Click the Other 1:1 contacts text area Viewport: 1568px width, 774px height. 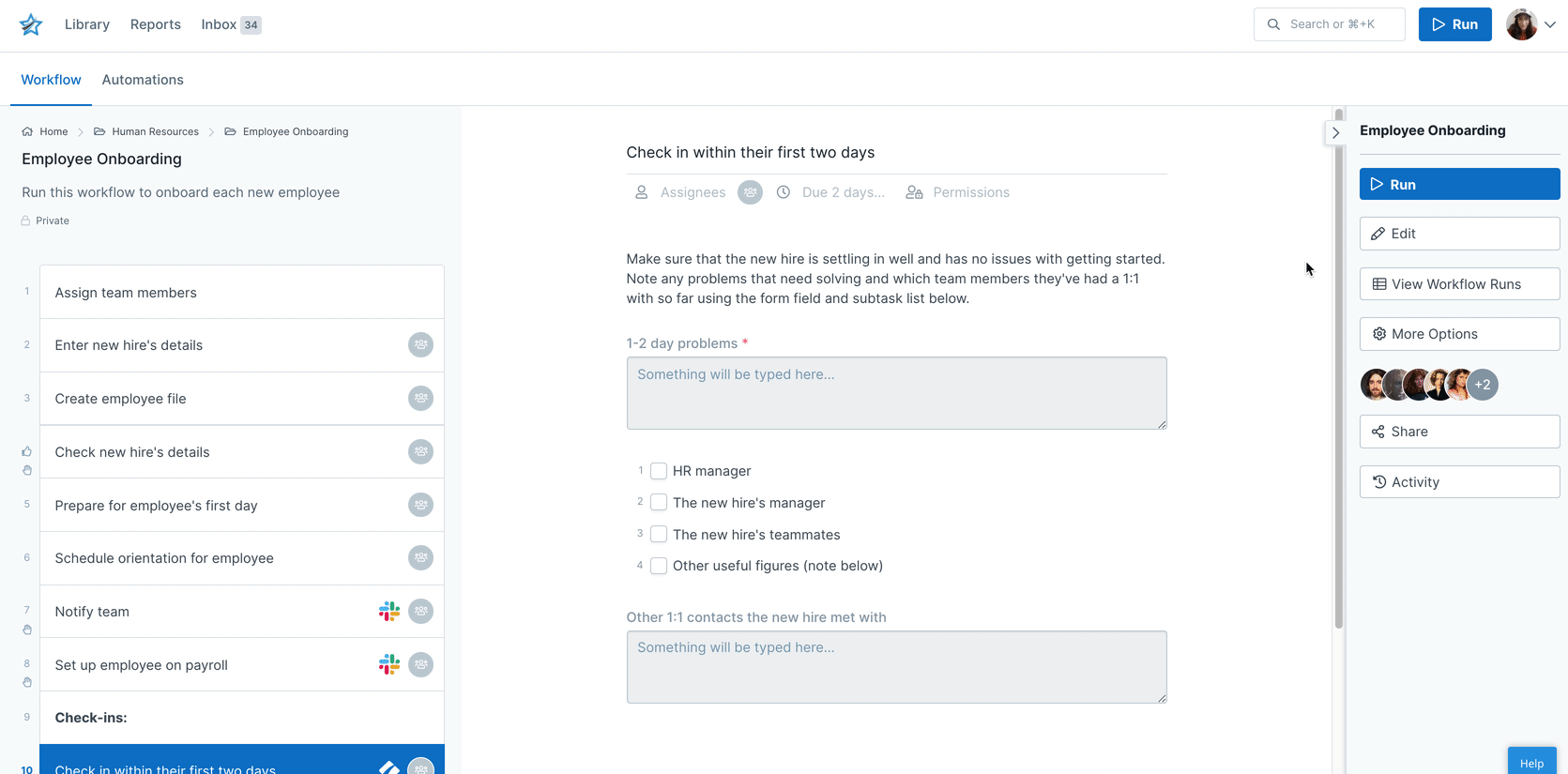tap(896, 667)
